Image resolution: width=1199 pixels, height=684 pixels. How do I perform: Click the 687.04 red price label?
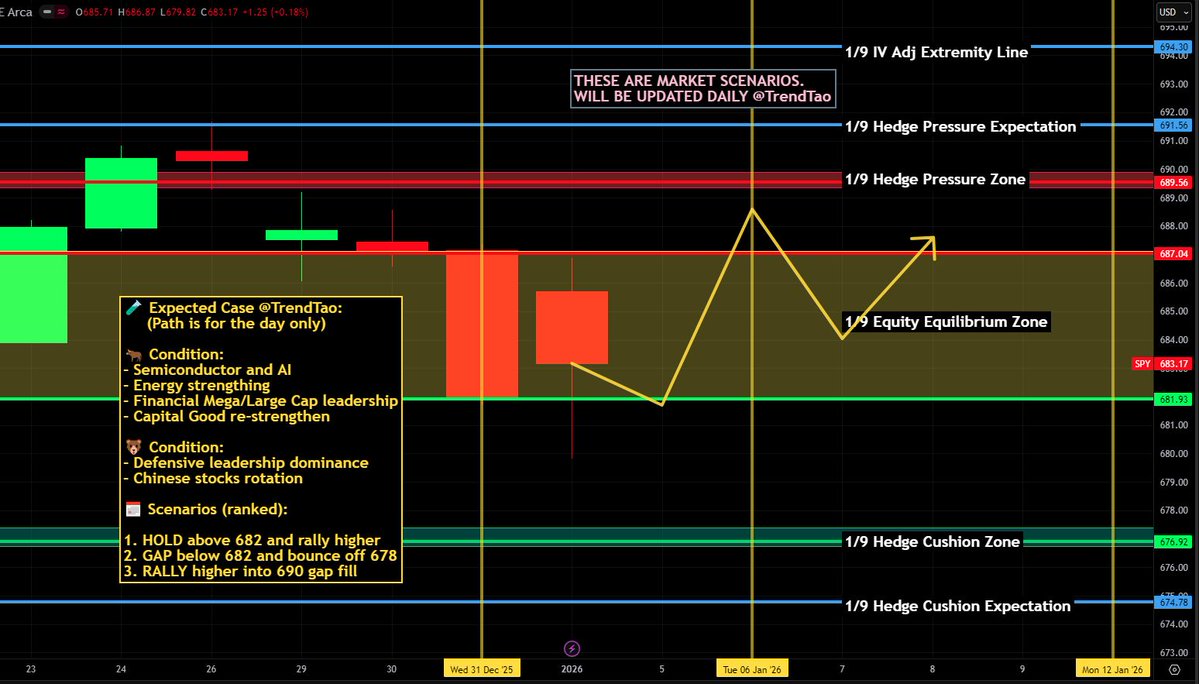1173,253
